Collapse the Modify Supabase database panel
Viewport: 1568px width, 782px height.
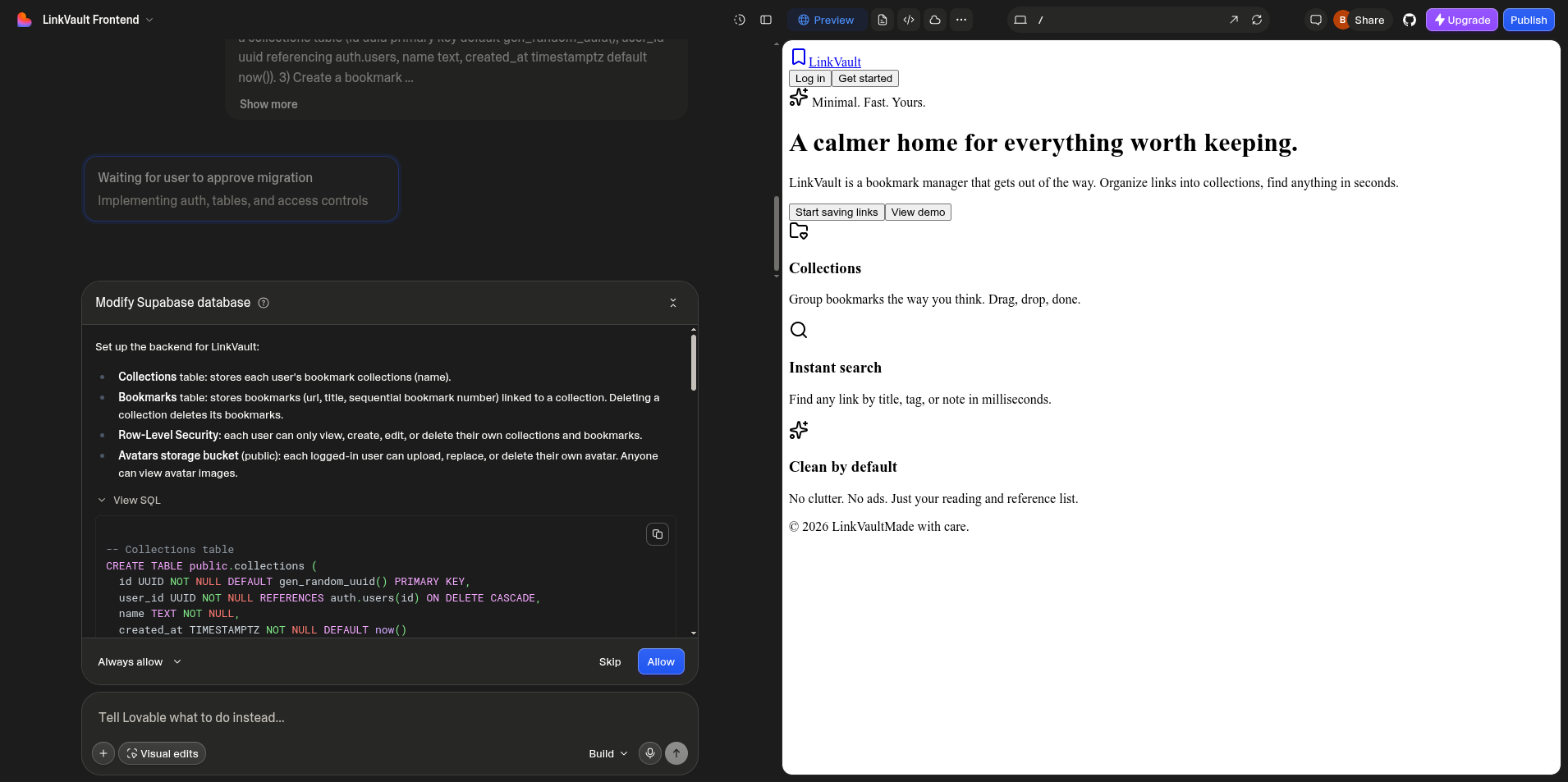673,303
